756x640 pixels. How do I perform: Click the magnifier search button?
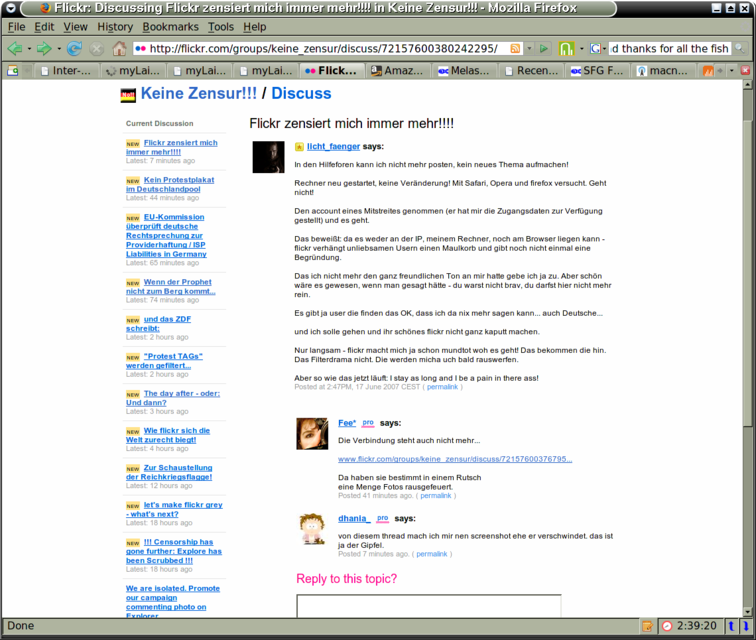click(x=740, y=48)
